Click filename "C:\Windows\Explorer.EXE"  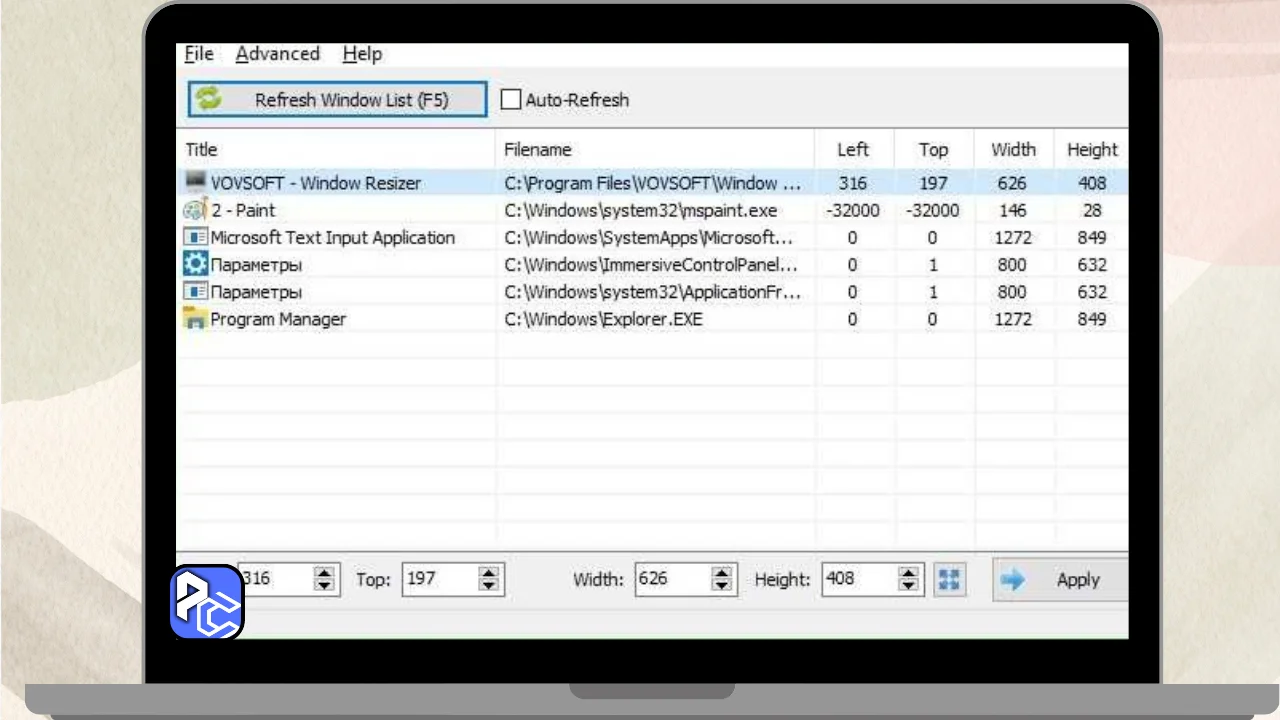(604, 319)
